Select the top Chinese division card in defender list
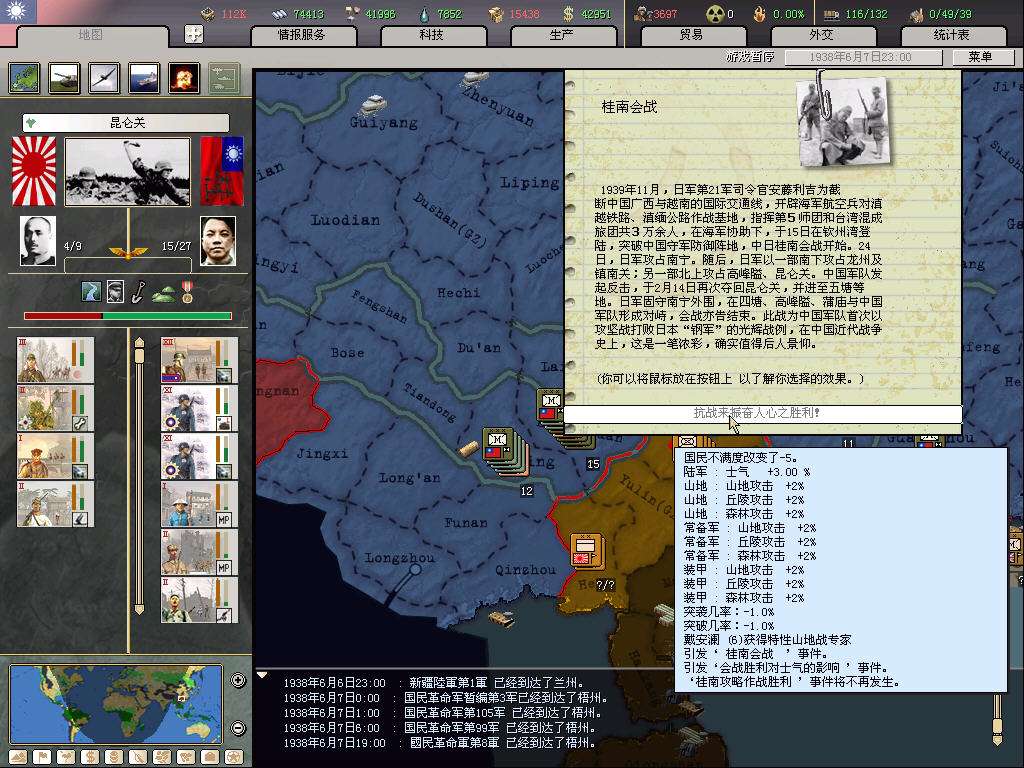This screenshot has height=768, width=1024. [199, 360]
